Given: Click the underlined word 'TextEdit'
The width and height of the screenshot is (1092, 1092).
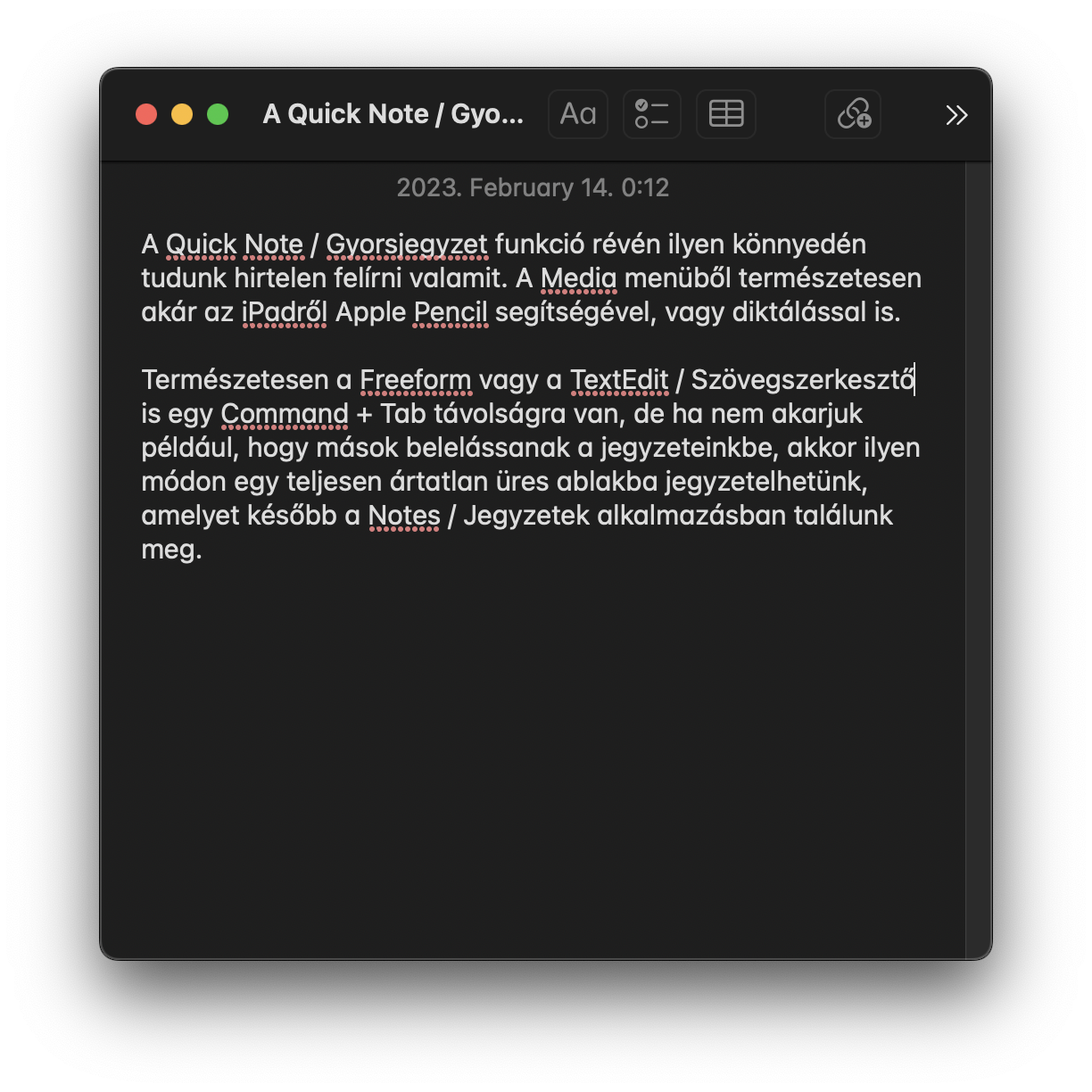Looking at the screenshot, I should point(619,380).
